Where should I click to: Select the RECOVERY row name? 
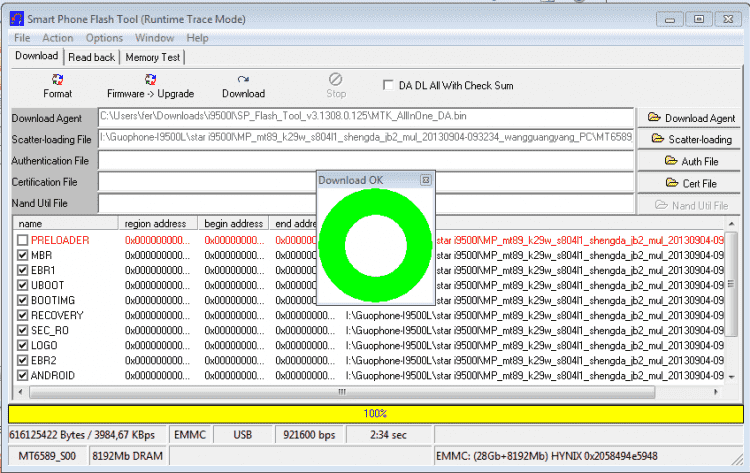pos(57,315)
